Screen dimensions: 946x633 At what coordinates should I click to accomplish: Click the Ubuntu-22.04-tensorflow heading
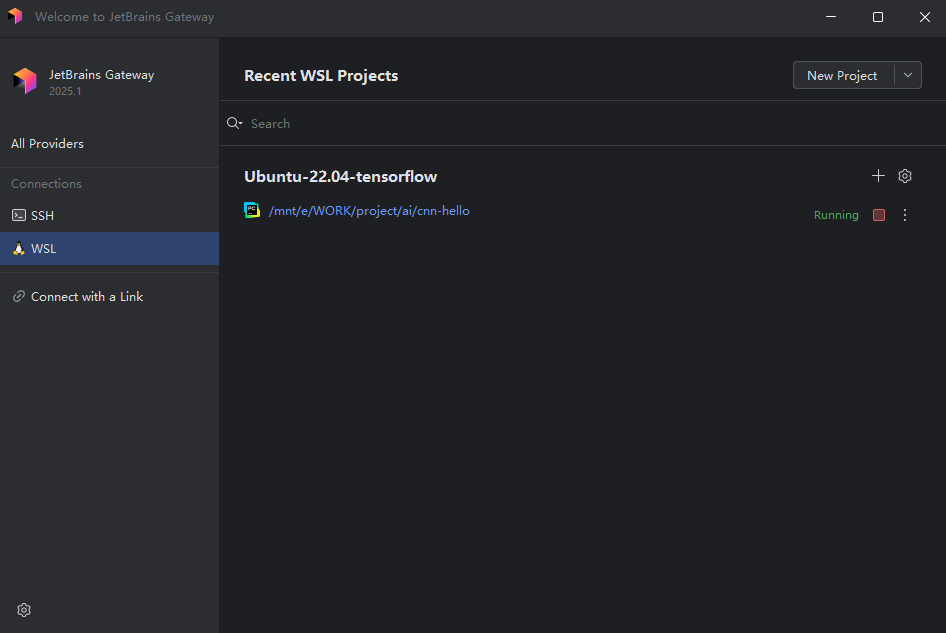point(340,176)
